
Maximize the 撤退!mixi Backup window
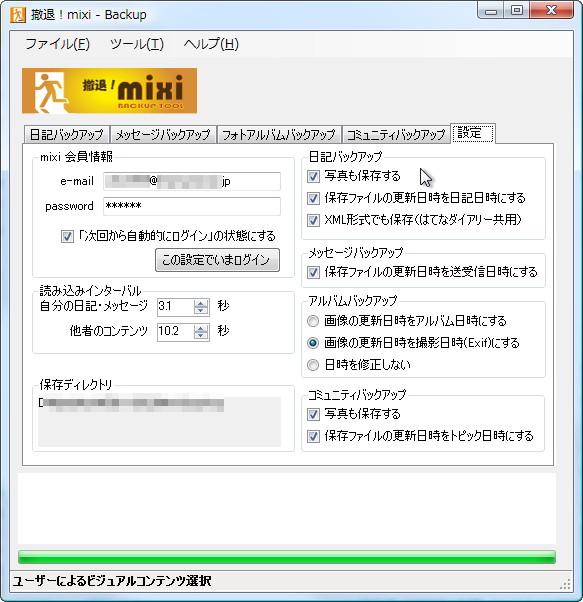[517, 10]
